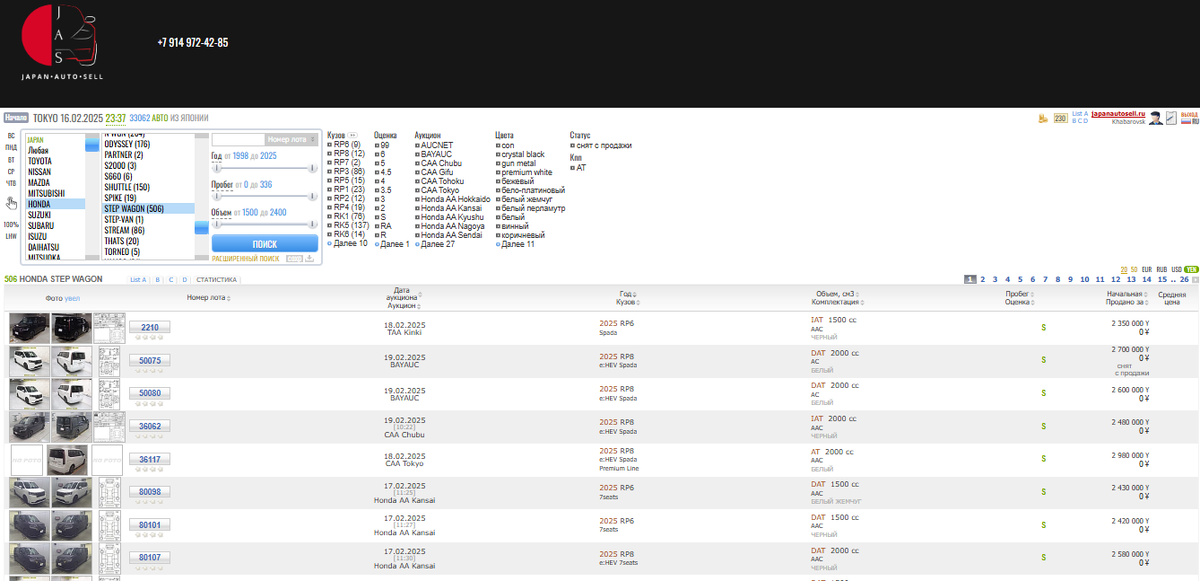The width and height of the screenshot is (1200, 581).
Task: Click the download icon beside advanced search
Action: pos(309,258)
